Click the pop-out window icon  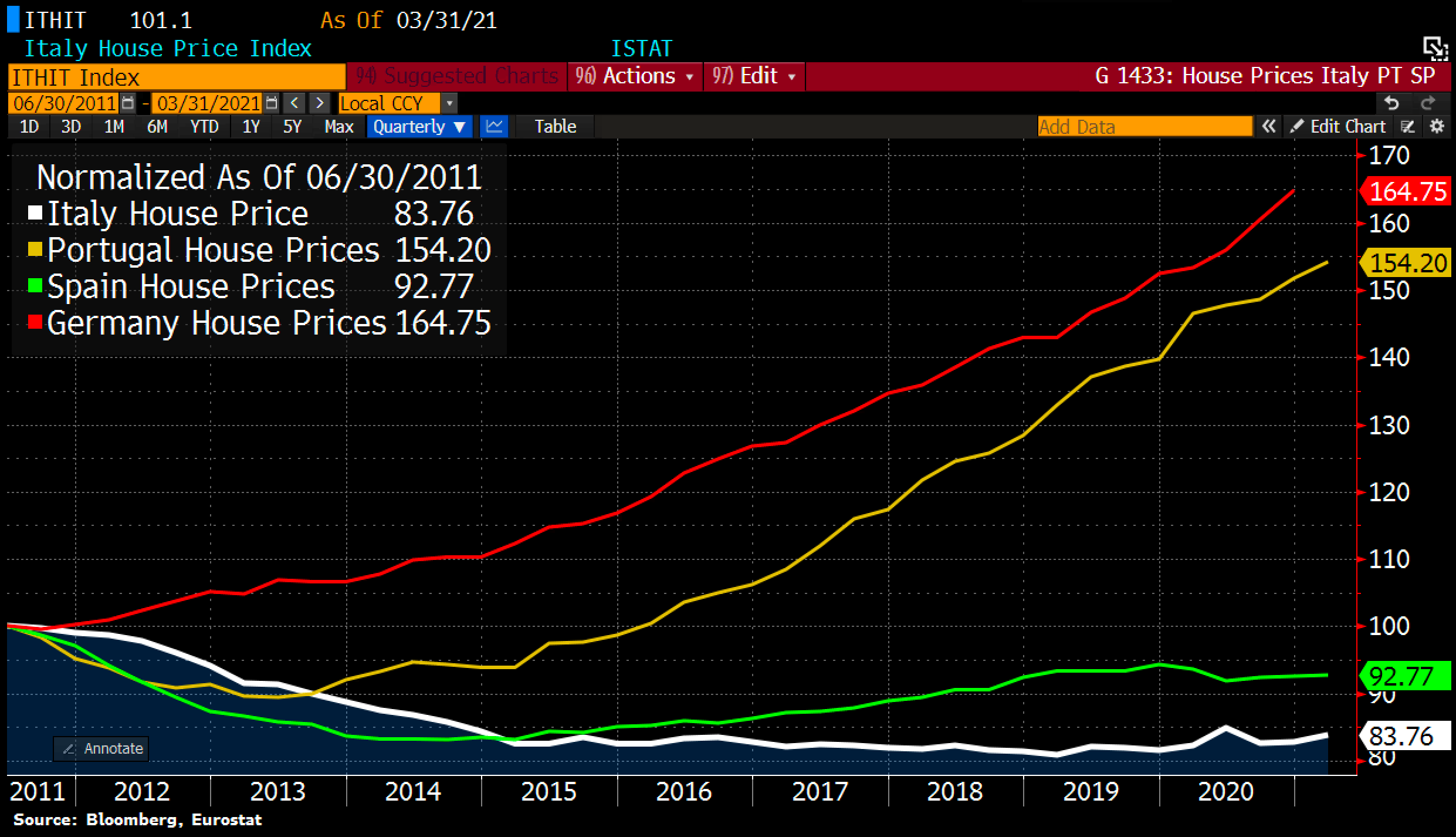(x=1435, y=48)
